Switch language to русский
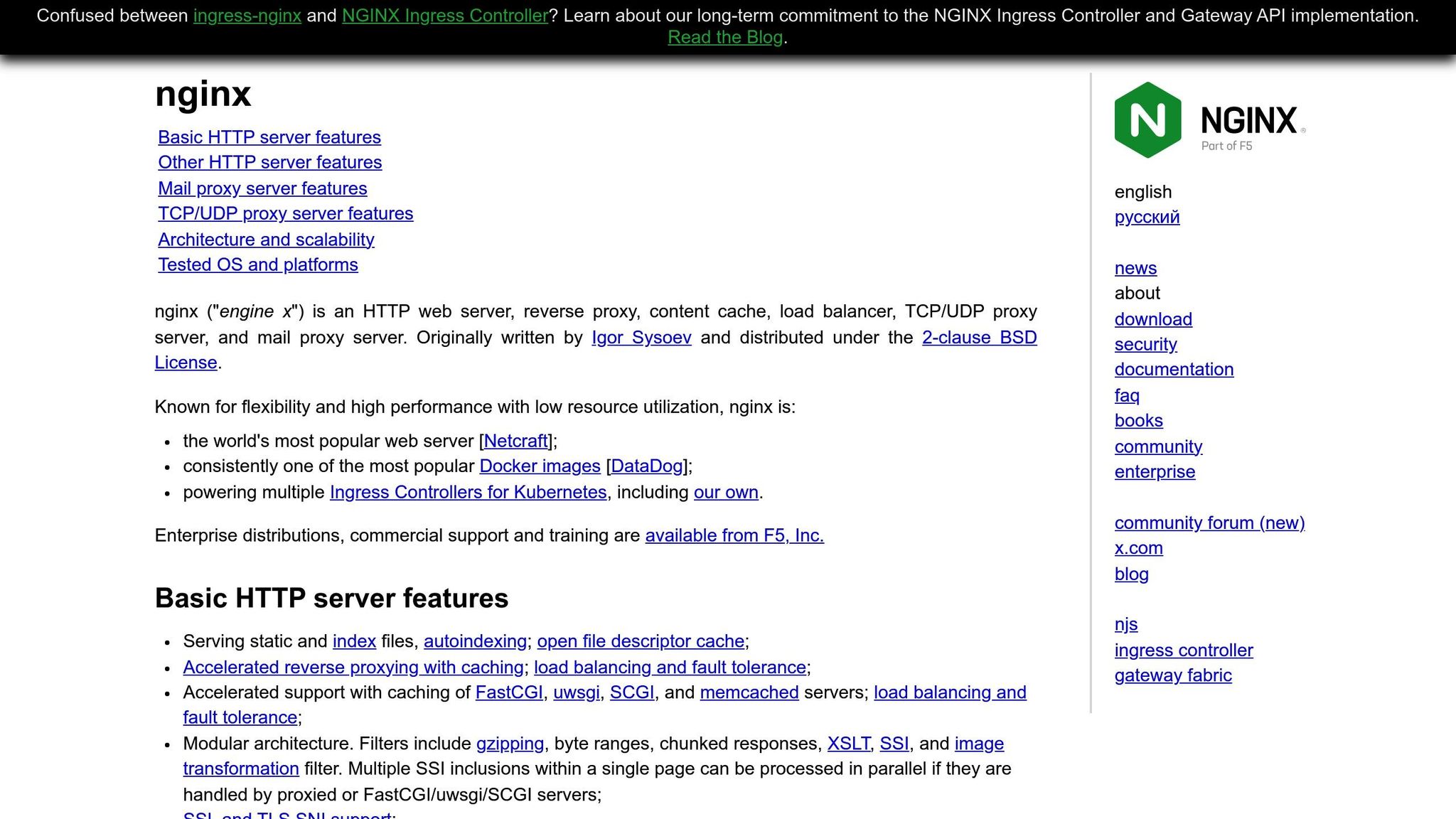The image size is (1456, 819). (x=1146, y=217)
